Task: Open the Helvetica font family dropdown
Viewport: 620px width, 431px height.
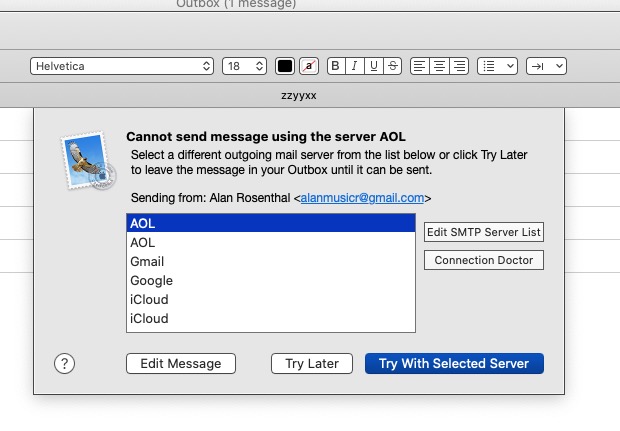Action: (x=122, y=66)
